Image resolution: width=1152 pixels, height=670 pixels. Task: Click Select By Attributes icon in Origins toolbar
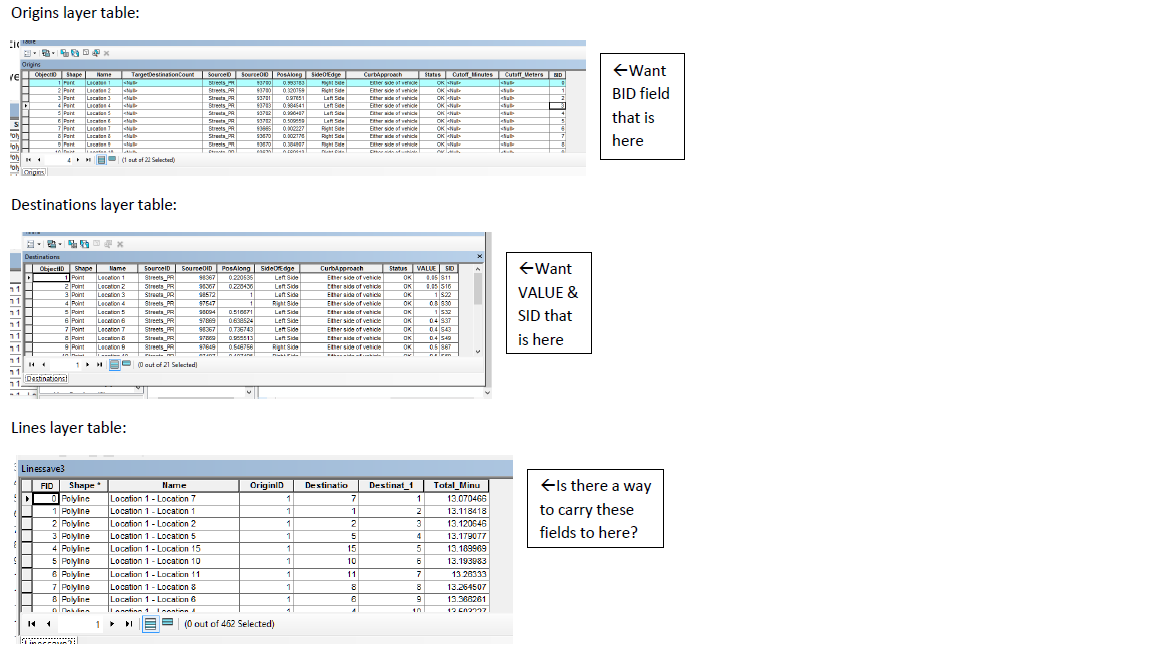(65, 53)
